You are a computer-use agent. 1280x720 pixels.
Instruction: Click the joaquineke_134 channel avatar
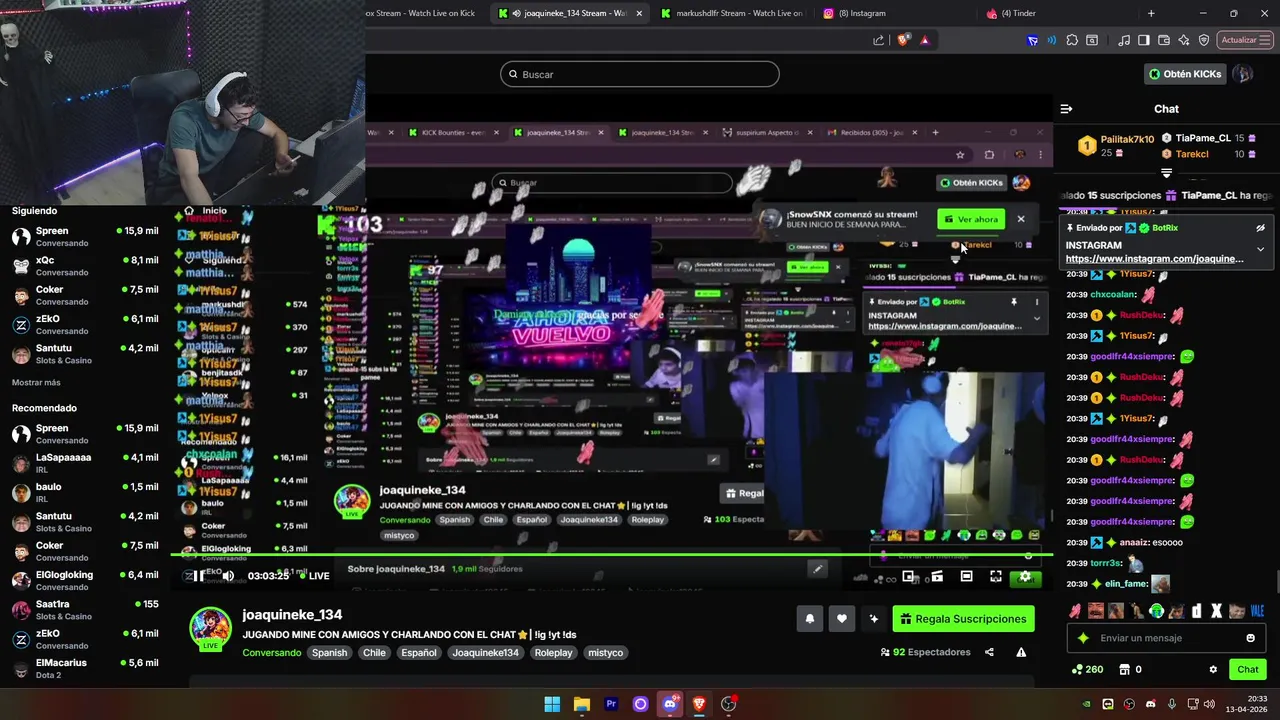coord(211,627)
